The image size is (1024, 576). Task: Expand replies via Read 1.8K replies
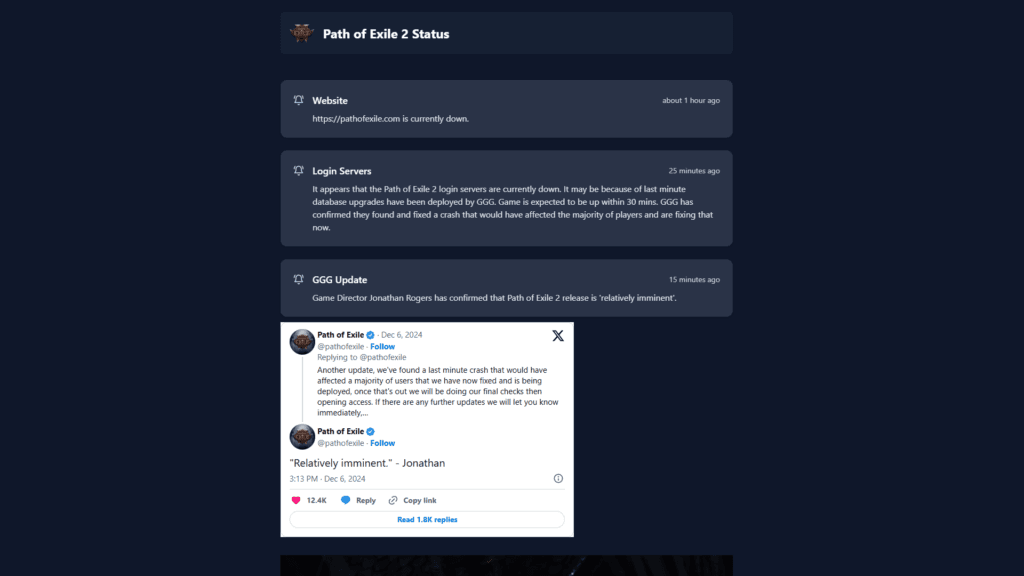(427, 519)
